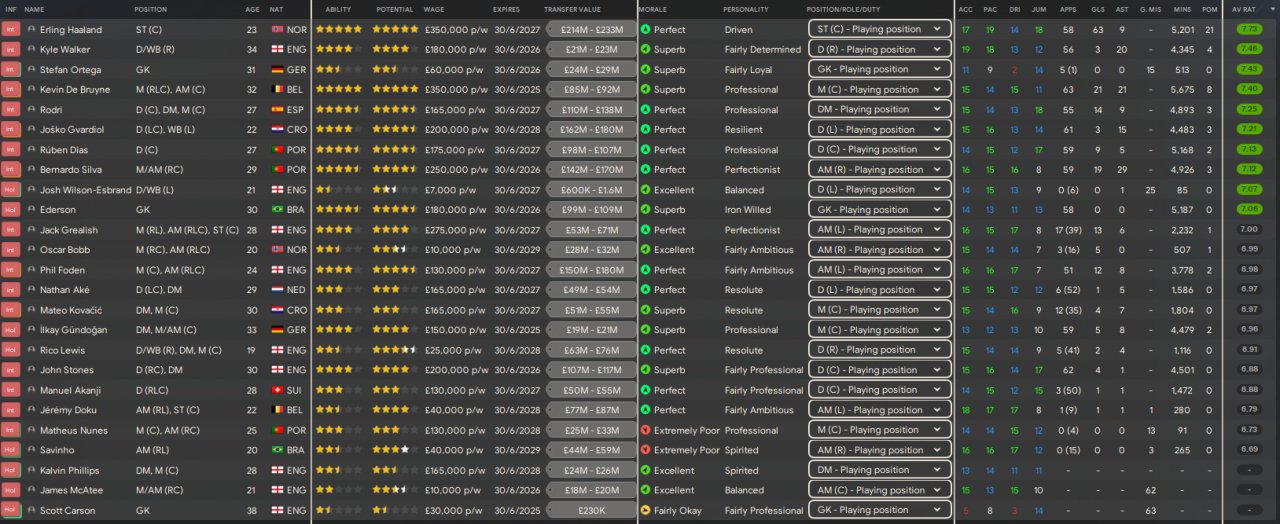
Task: Click the green morale icon for Kyle Walker
Action: pyautogui.click(x=646, y=49)
